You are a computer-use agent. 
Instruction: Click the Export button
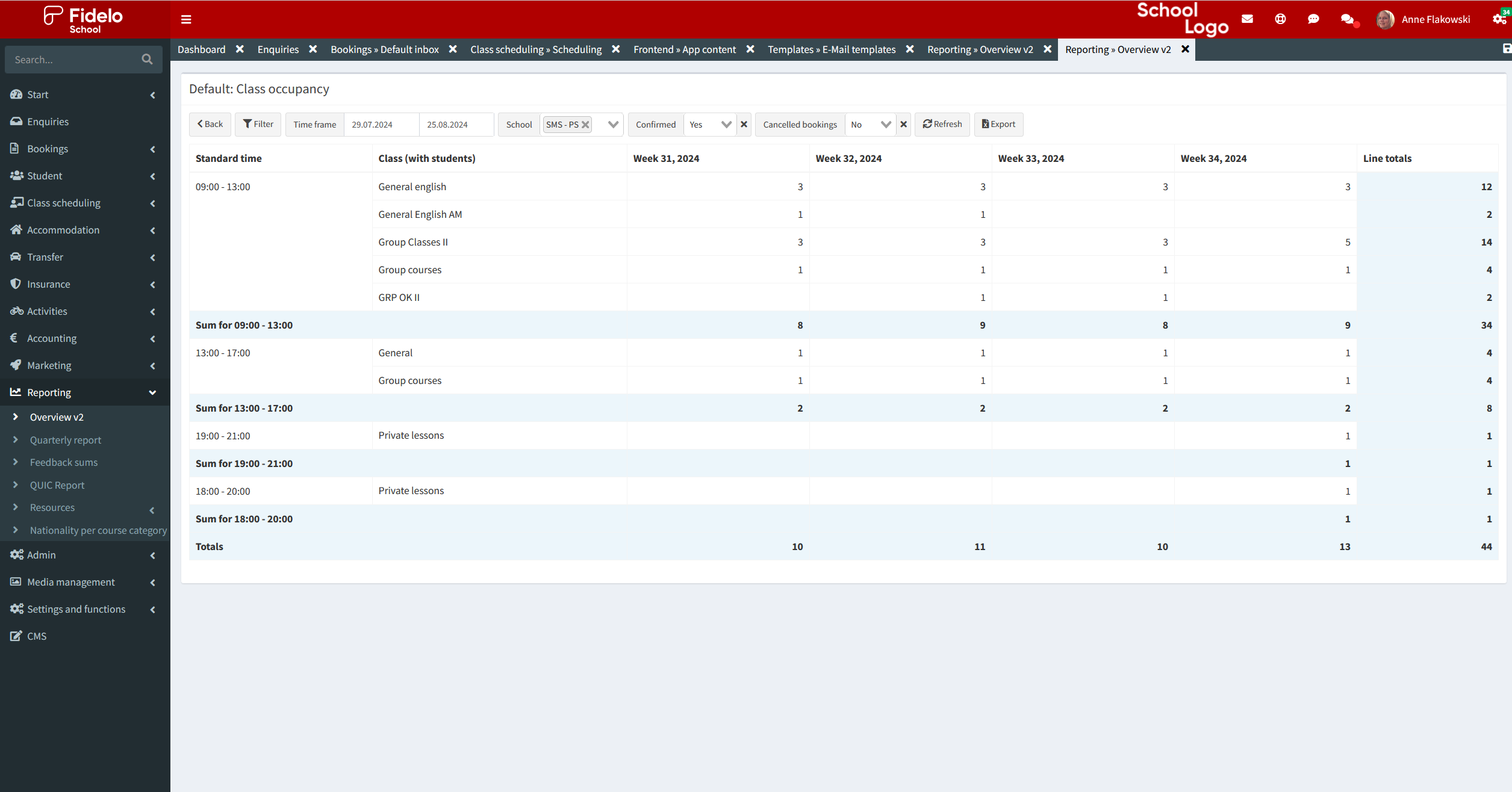click(998, 124)
